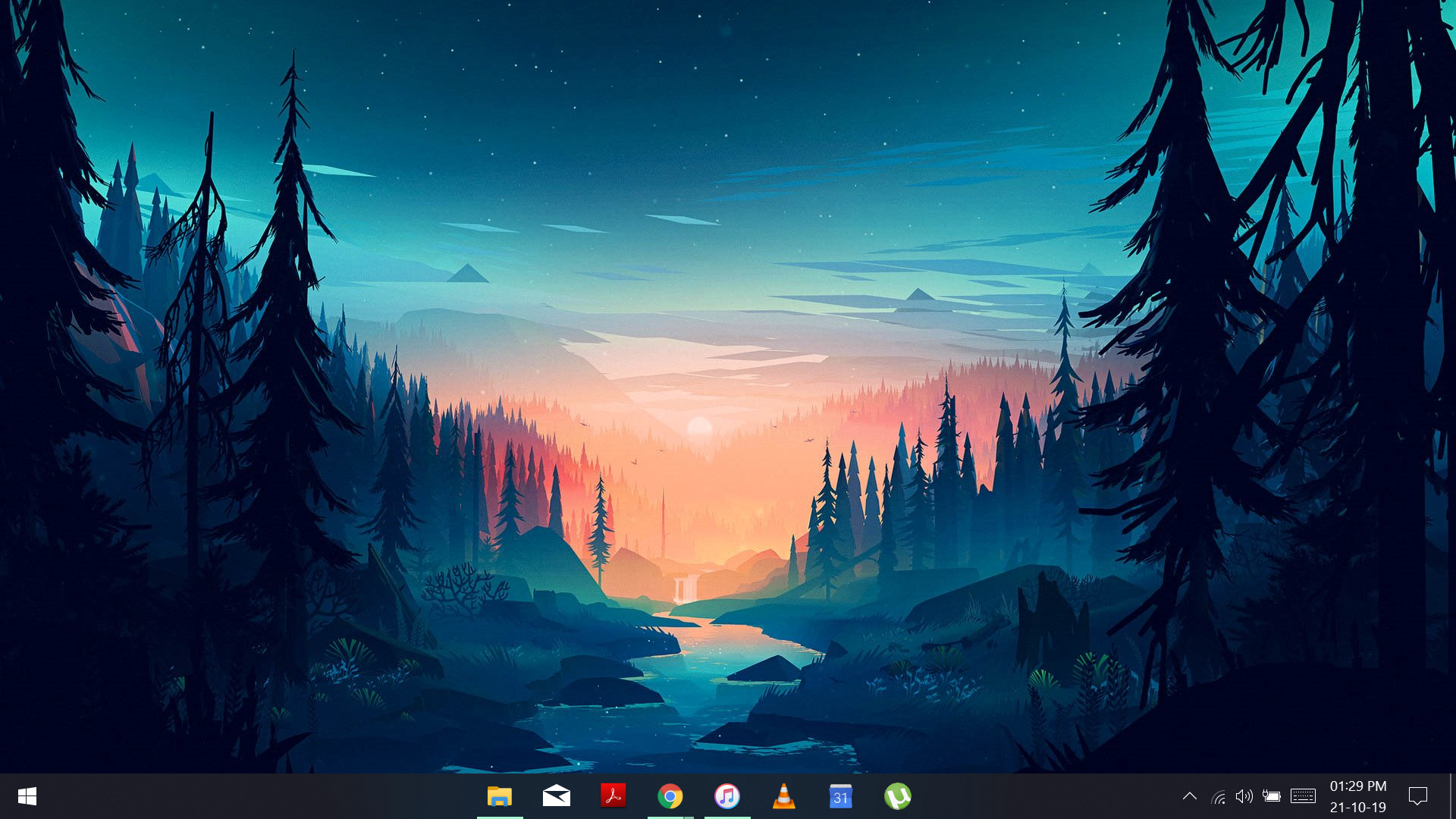Open the Wi-Fi network flyout

click(1219, 796)
